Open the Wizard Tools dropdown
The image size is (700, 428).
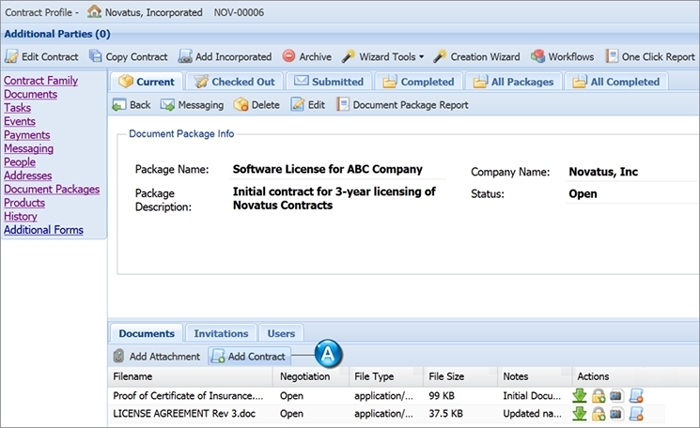[x=383, y=57]
